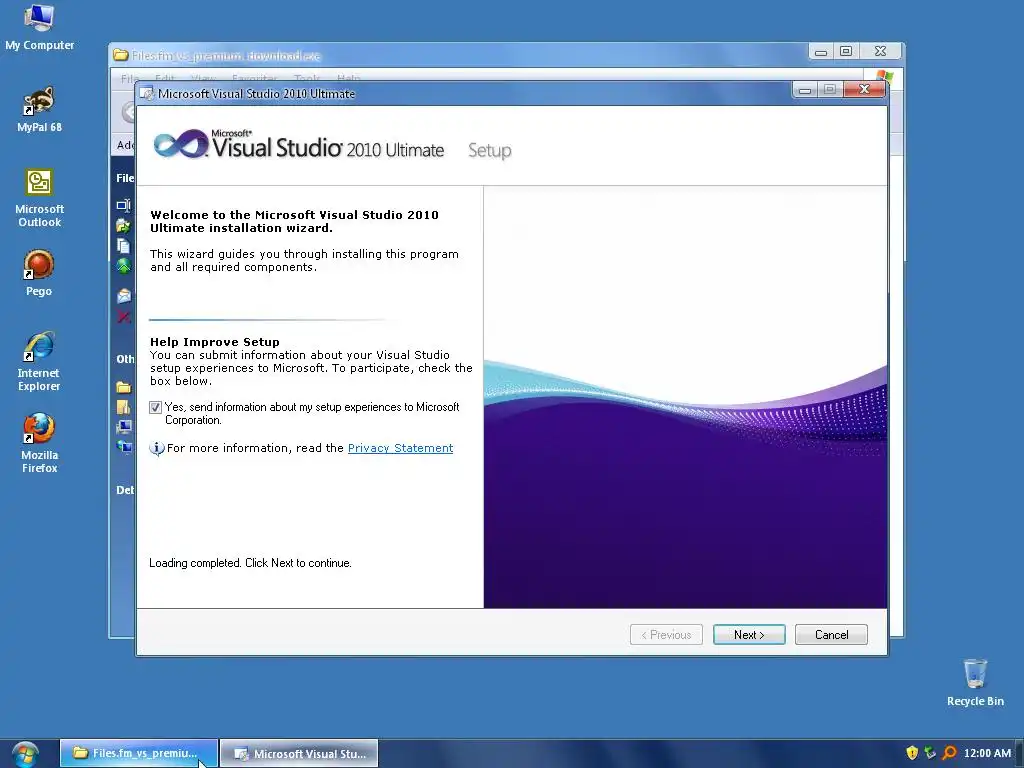Maximize the Files.fm Explorer window

pyautogui.click(x=846, y=52)
